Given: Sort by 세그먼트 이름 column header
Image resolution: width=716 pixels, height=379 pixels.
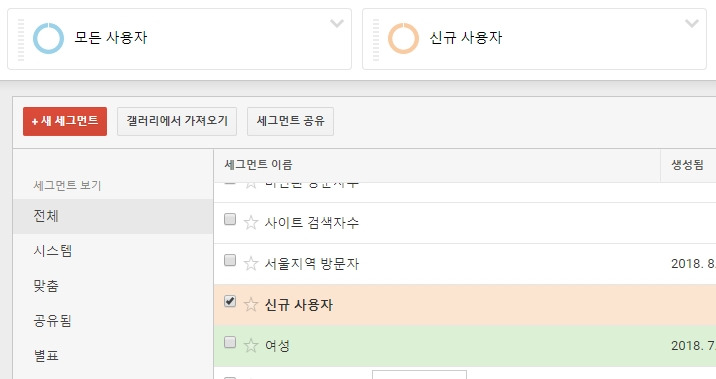Looking at the screenshot, I should [258, 165].
